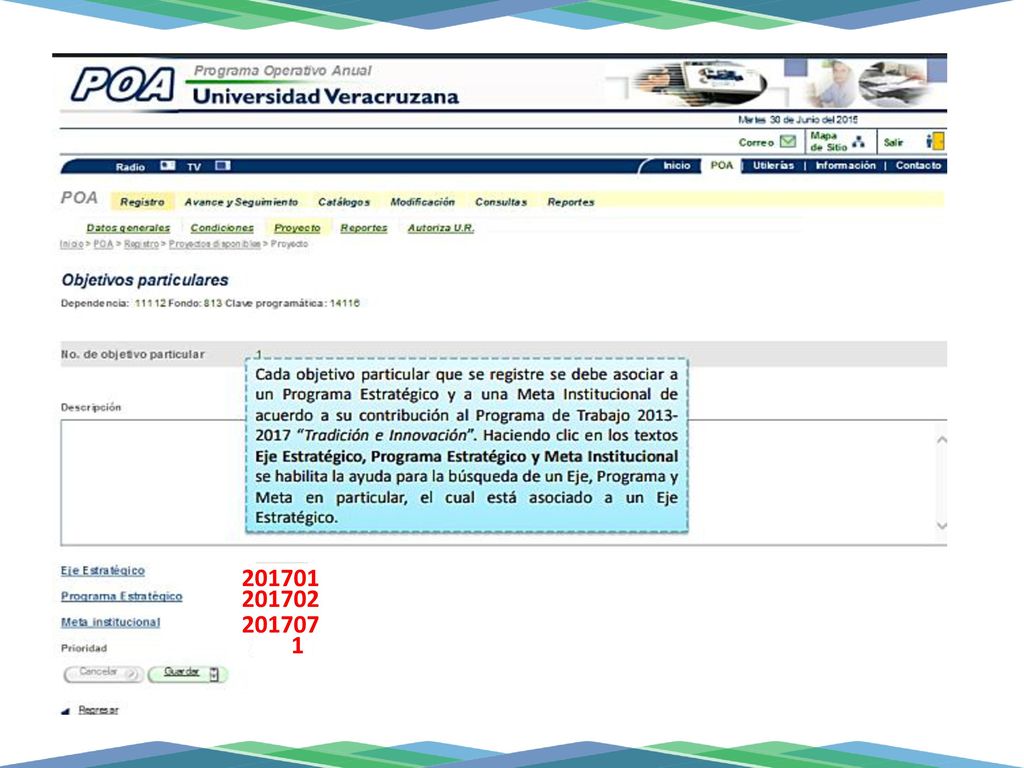This screenshot has height=768, width=1024.
Task: Open the Consultas menu
Action: pos(501,202)
